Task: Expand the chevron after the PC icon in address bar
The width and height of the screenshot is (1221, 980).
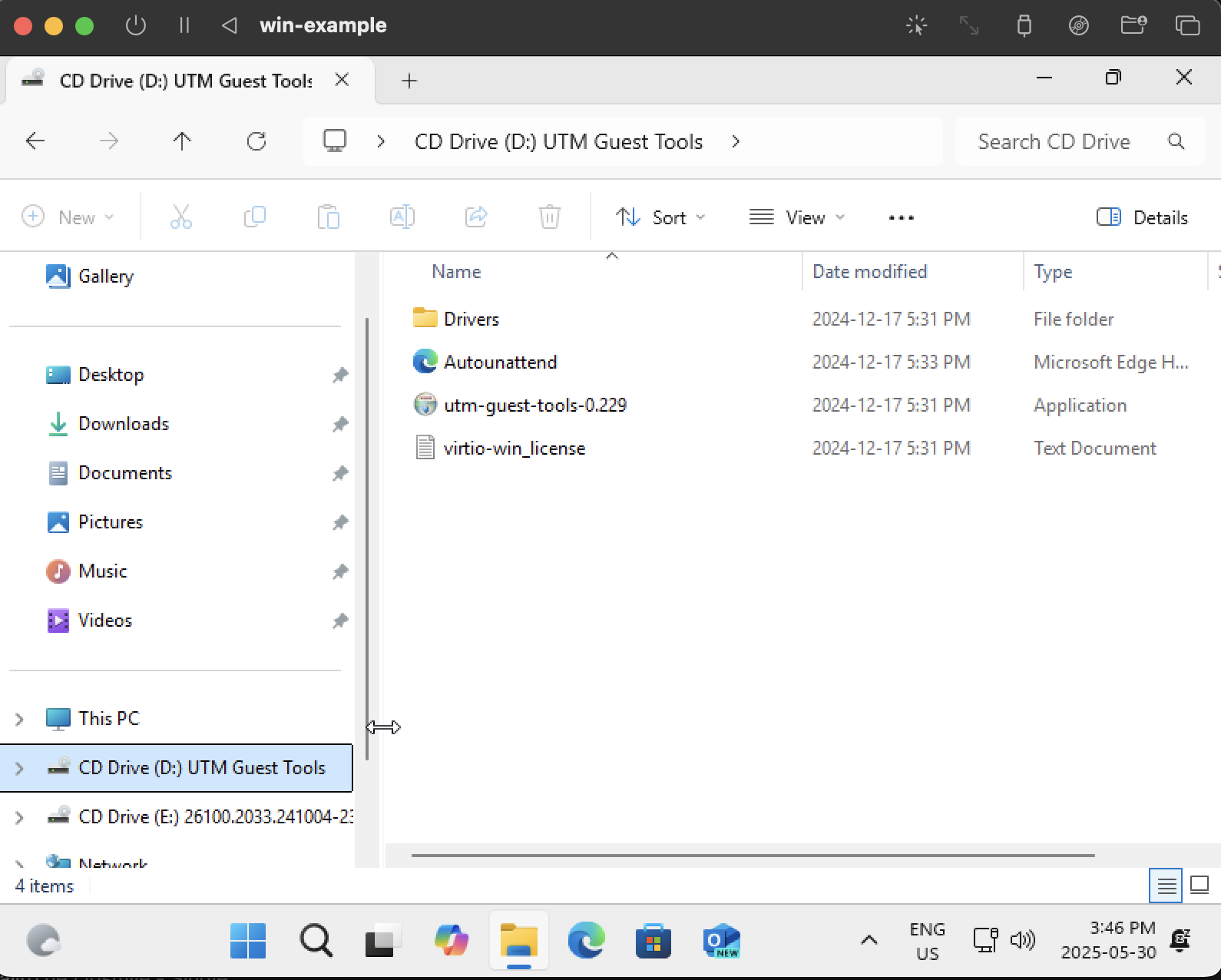Action: [x=381, y=141]
